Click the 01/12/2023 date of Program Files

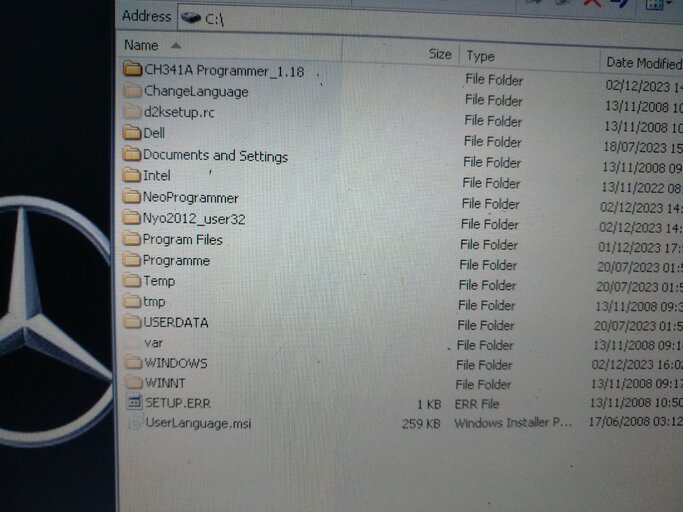pyautogui.click(x=639, y=248)
